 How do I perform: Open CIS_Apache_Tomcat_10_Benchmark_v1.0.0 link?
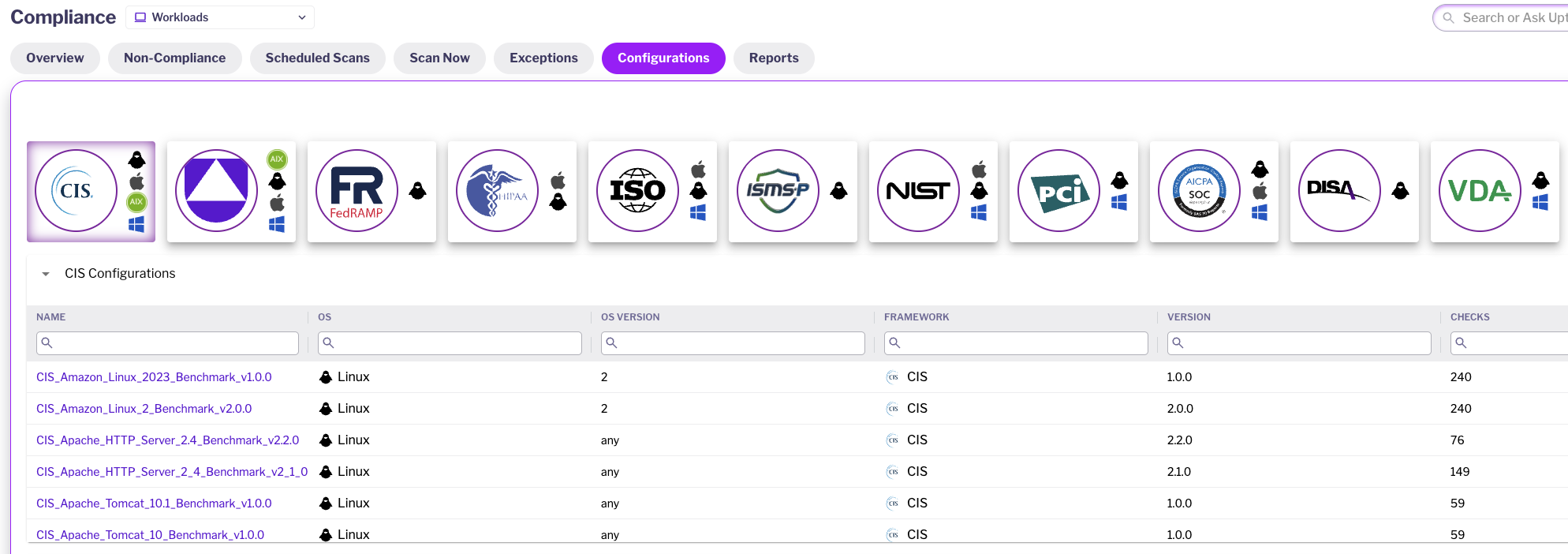click(151, 535)
